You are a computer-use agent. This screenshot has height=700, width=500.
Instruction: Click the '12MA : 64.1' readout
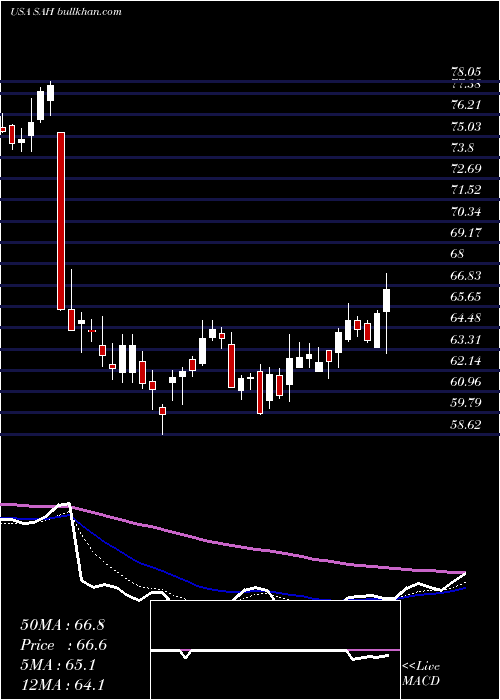62,685
